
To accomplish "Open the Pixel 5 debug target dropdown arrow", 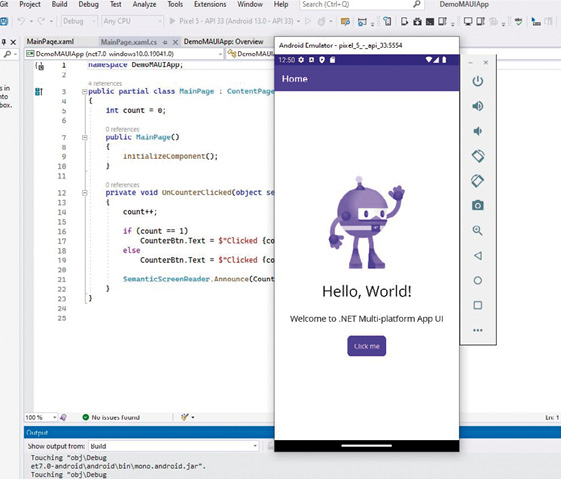I will [298, 21].
